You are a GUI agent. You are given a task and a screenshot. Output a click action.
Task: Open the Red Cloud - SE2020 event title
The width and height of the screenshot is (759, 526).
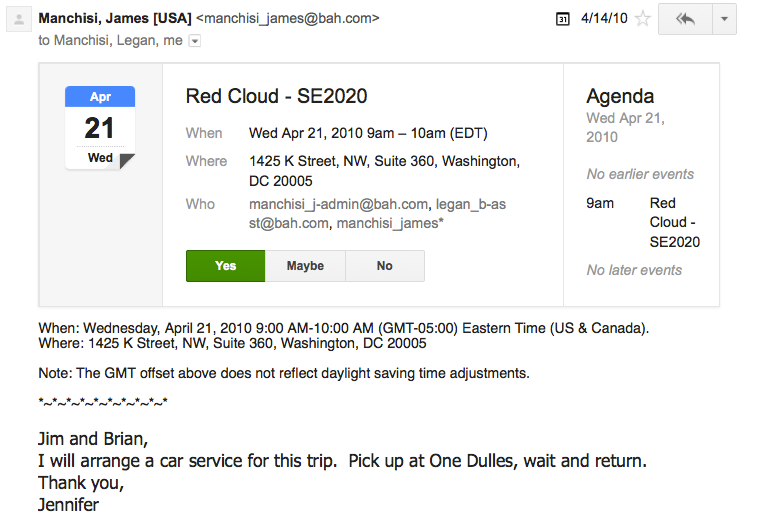pos(276,96)
